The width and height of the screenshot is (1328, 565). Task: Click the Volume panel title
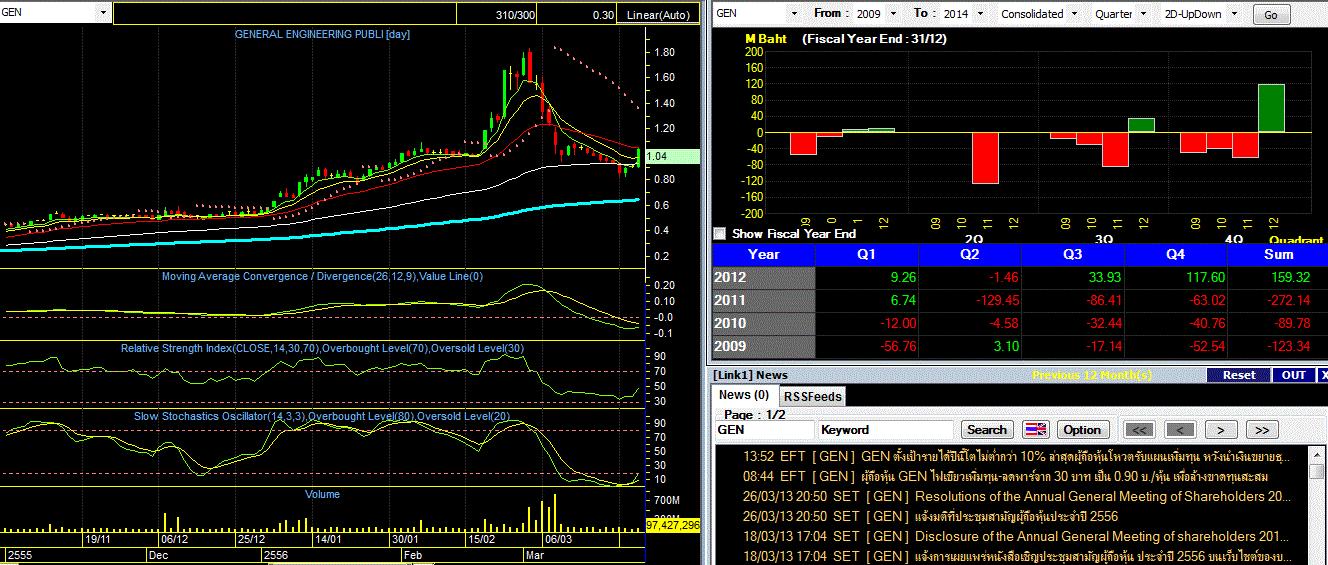[322, 494]
